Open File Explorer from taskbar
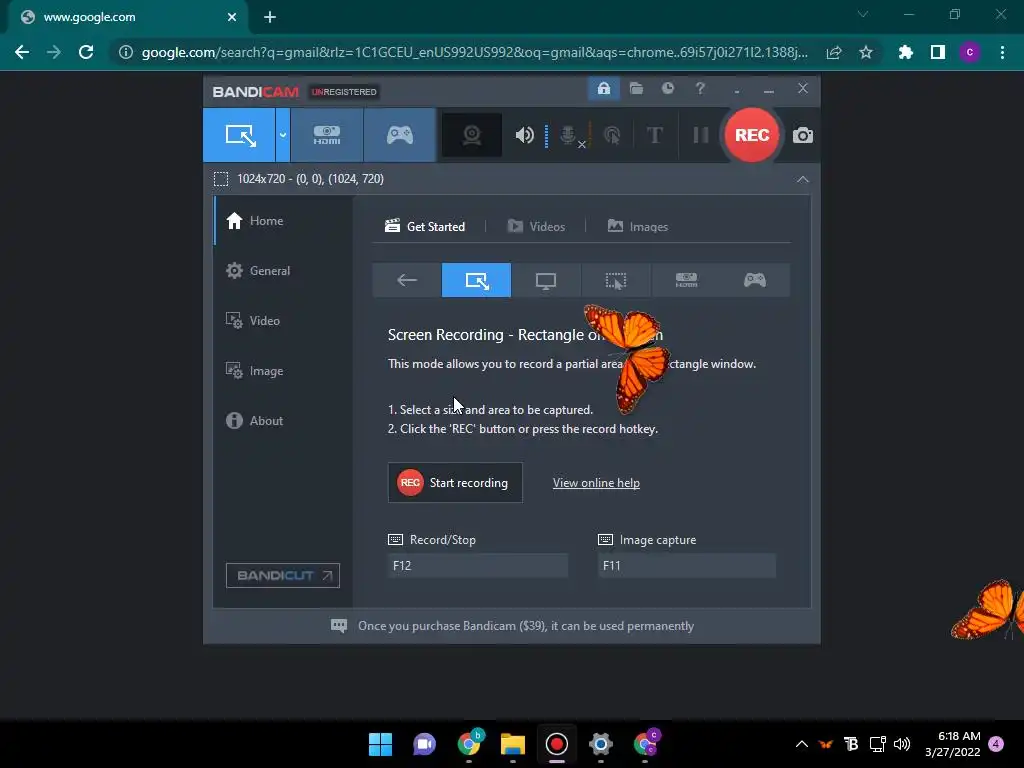 pyautogui.click(x=513, y=744)
